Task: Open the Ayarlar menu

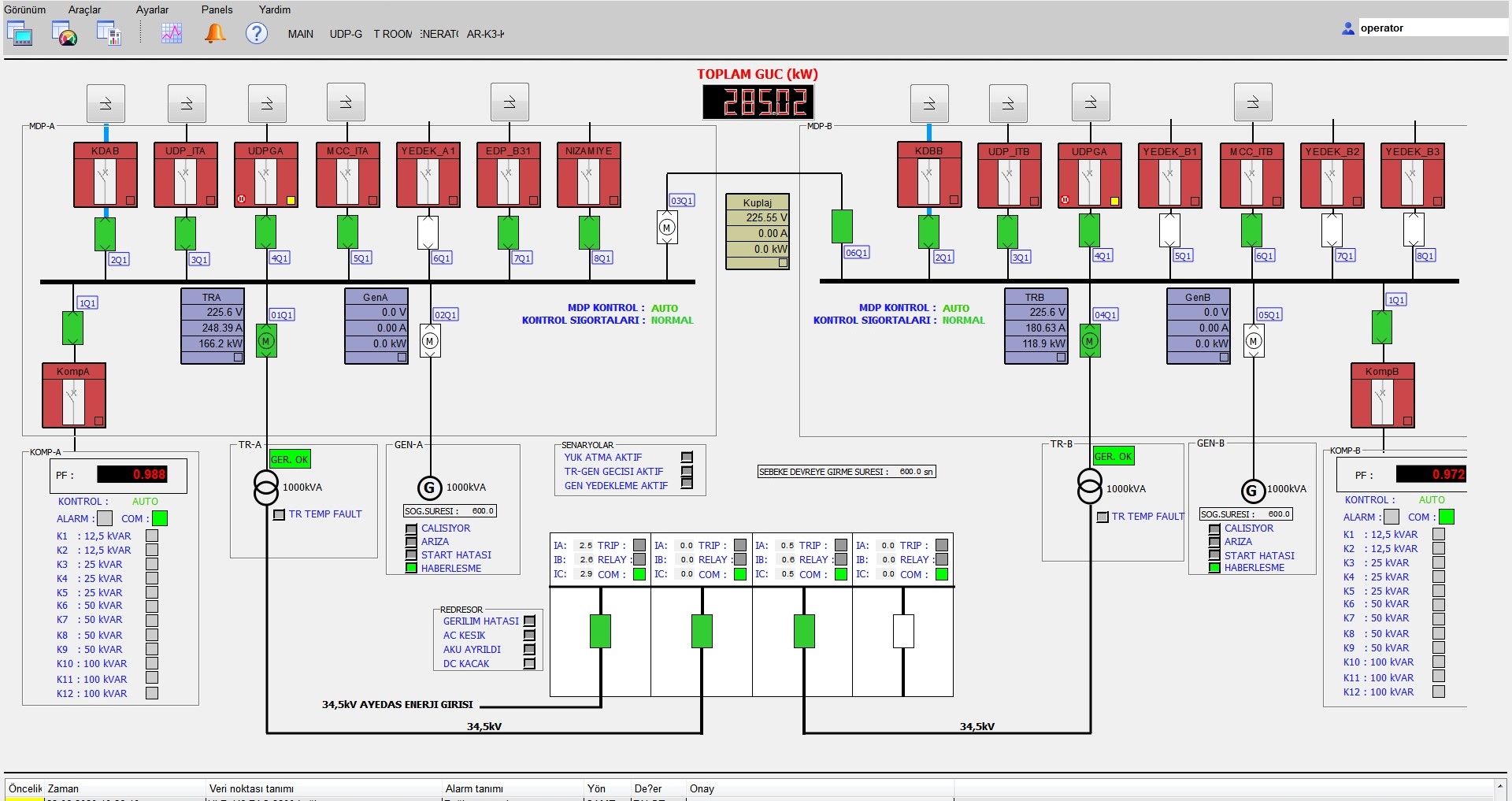Action: [x=152, y=9]
